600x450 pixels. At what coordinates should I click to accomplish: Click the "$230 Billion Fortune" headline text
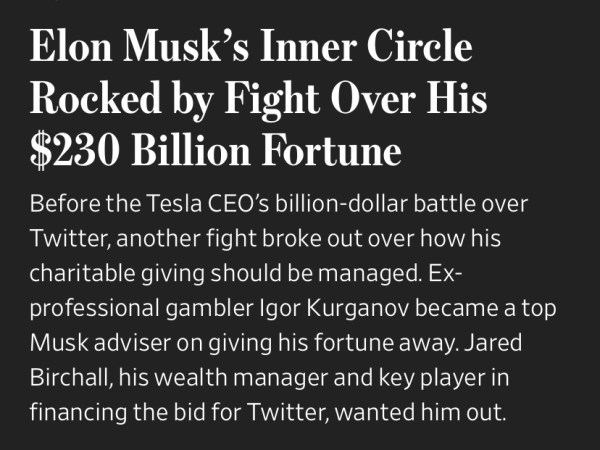pyautogui.click(x=215, y=151)
